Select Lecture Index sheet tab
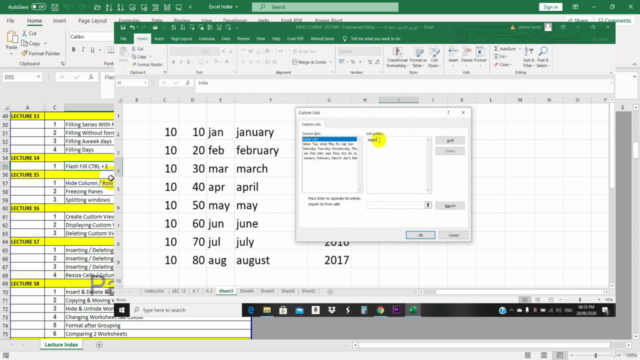640x360 pixels. coord(61,344)
